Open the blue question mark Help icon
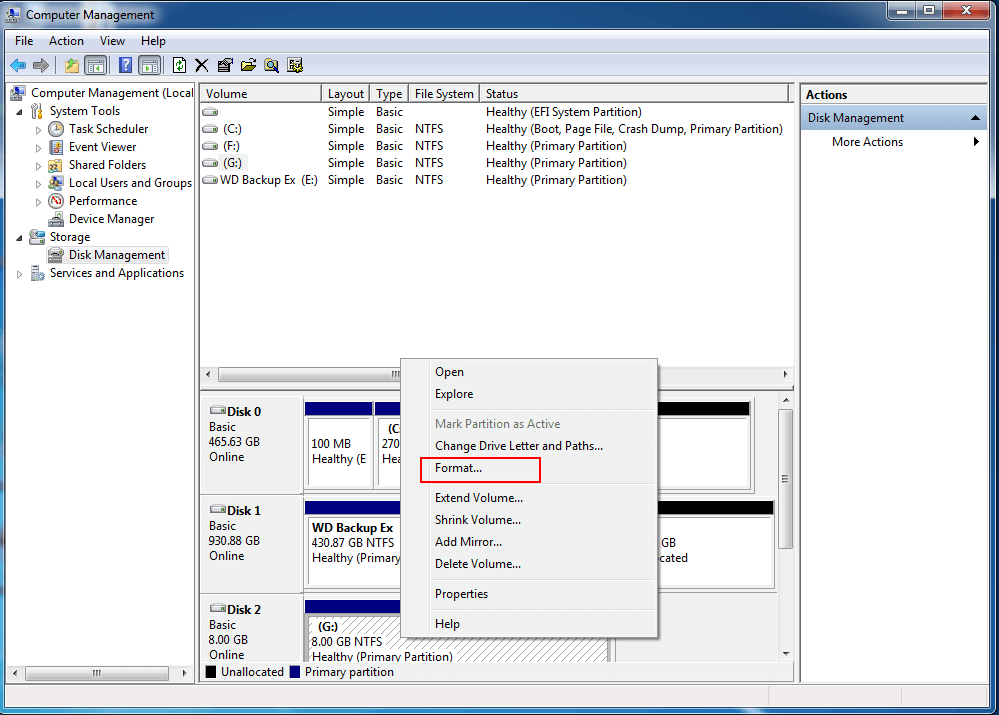This screenshot has width=999, height=715. tap(126, 65)
